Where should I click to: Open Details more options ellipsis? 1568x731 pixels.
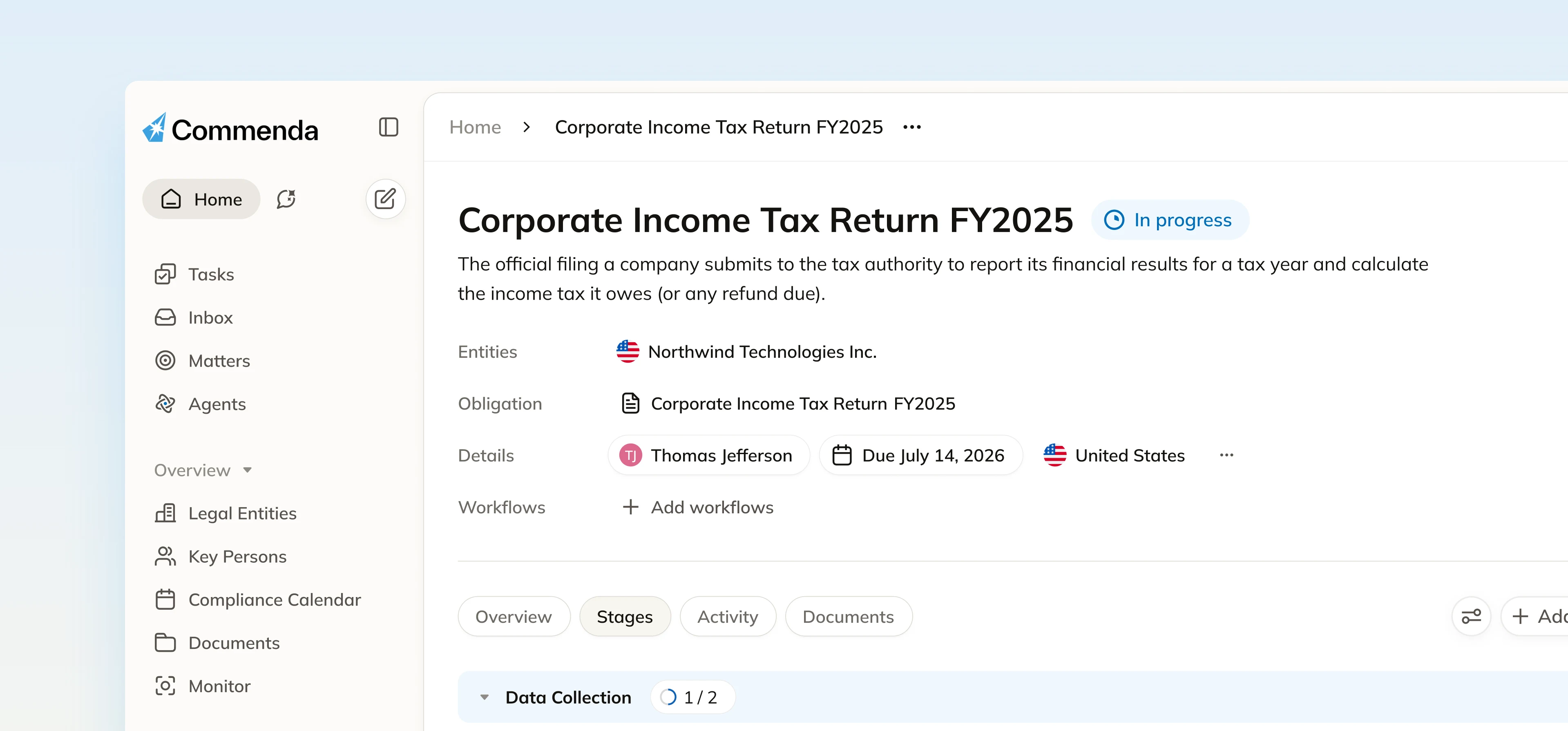click(x=1226, y=456)
